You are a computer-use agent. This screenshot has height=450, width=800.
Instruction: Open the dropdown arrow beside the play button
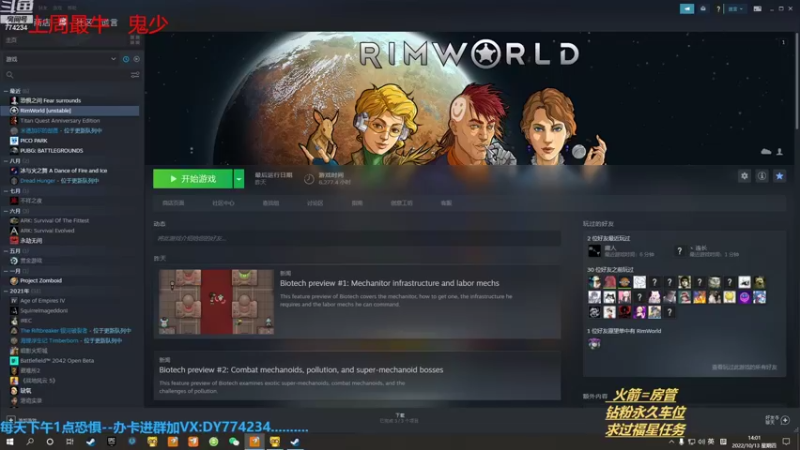(239, 179)
